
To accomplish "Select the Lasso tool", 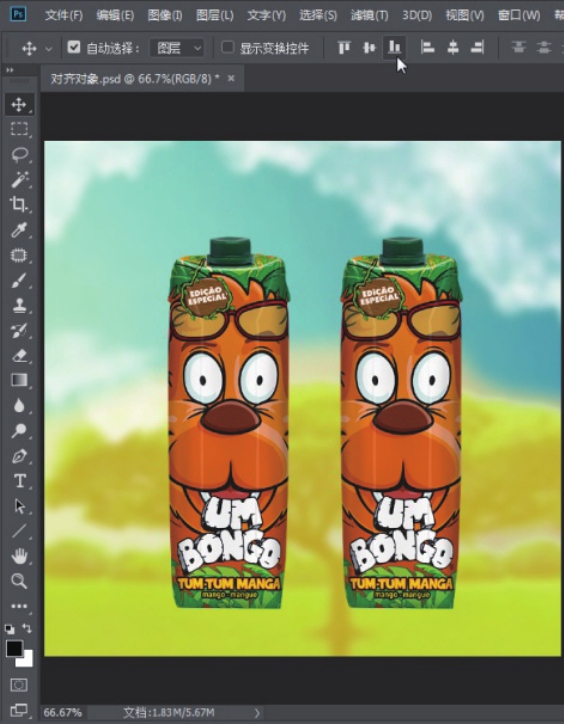I will 19,154.
